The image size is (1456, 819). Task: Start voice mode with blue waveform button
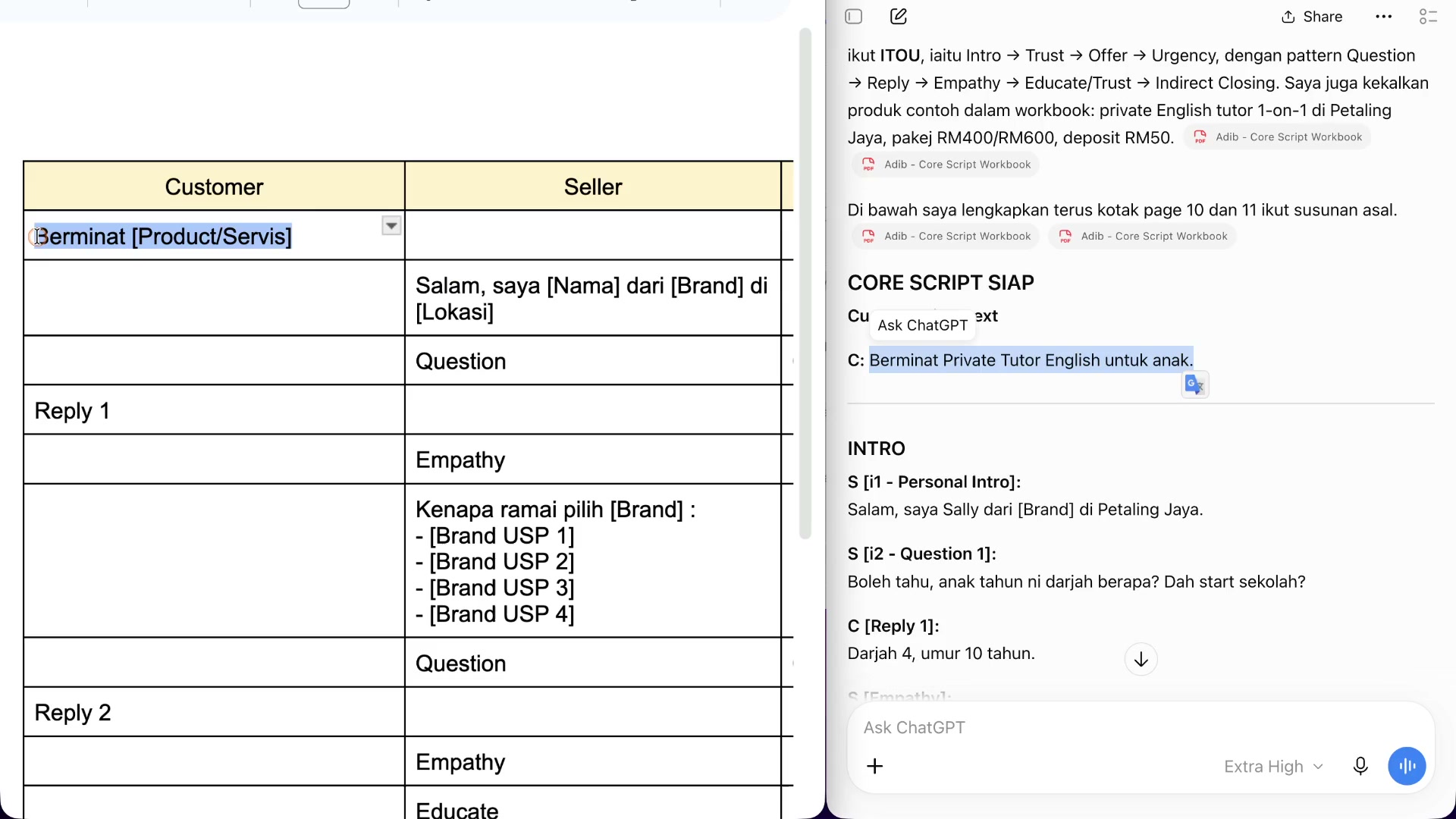[1407, 767]
